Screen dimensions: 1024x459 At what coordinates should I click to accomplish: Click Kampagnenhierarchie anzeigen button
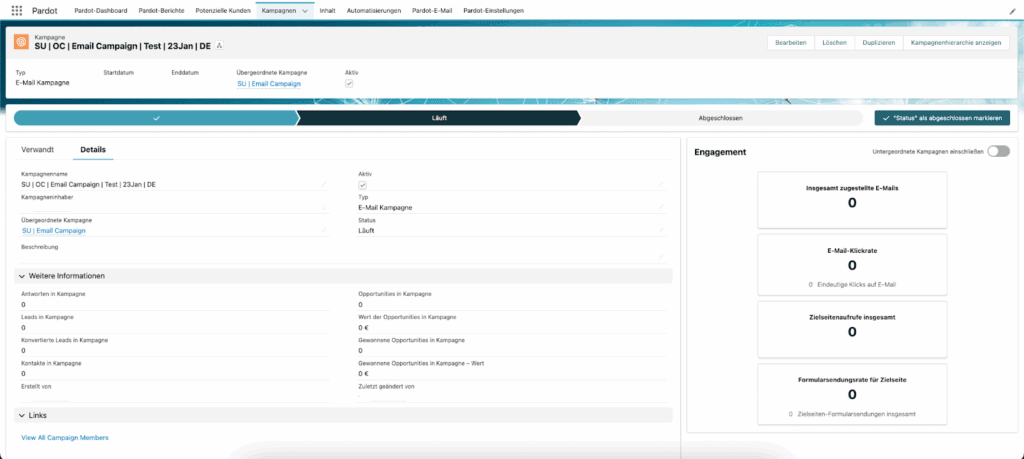pos(955,42)
